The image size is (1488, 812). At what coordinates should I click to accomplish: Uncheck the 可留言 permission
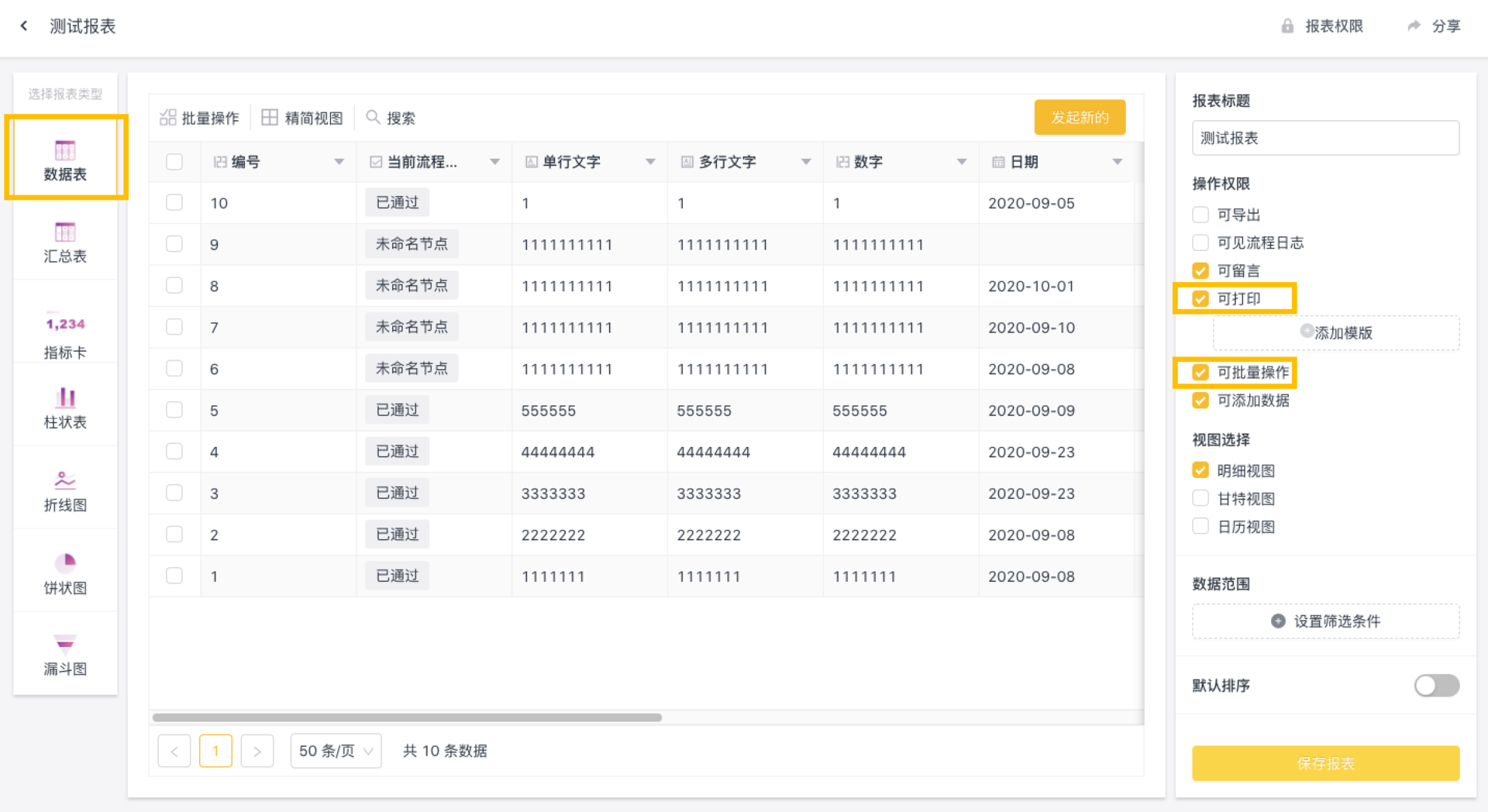coord(1200,270)
